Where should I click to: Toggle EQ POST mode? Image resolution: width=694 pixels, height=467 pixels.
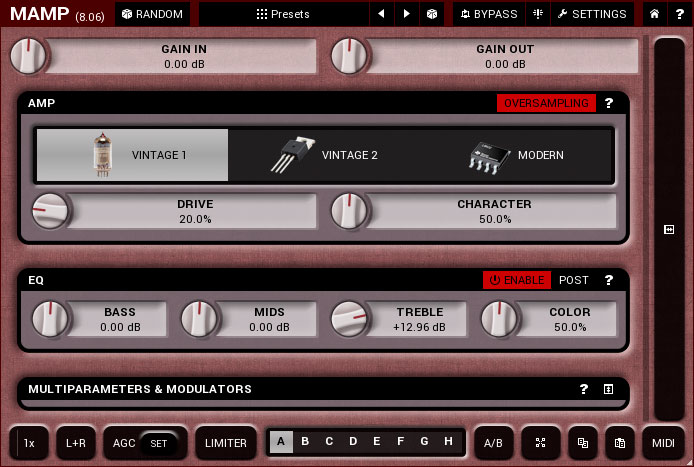(x=574, y=280)
